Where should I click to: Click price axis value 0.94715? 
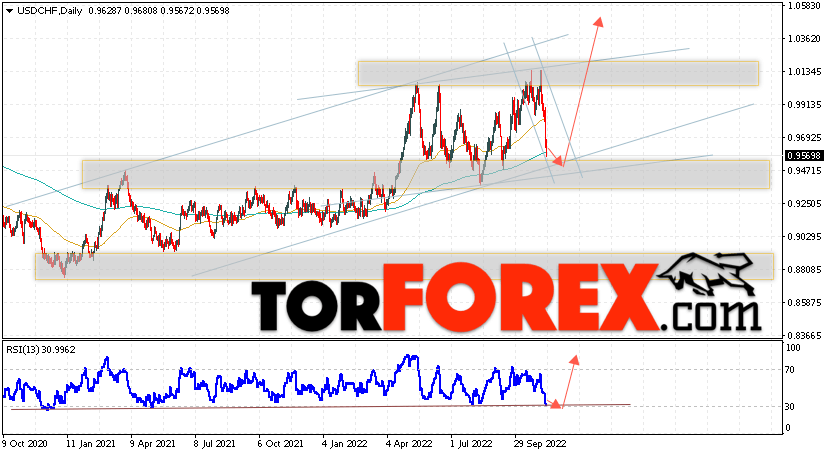point(804,170)
